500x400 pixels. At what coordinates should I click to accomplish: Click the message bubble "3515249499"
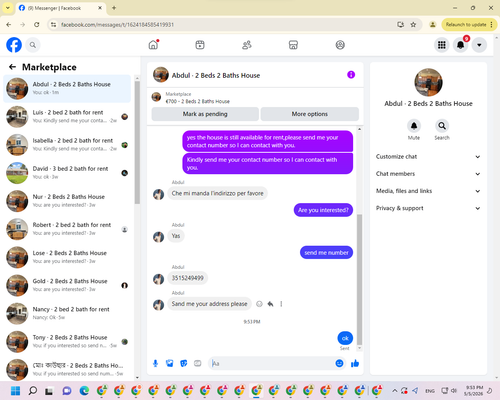pyautogui.click(x=187, y=278)
